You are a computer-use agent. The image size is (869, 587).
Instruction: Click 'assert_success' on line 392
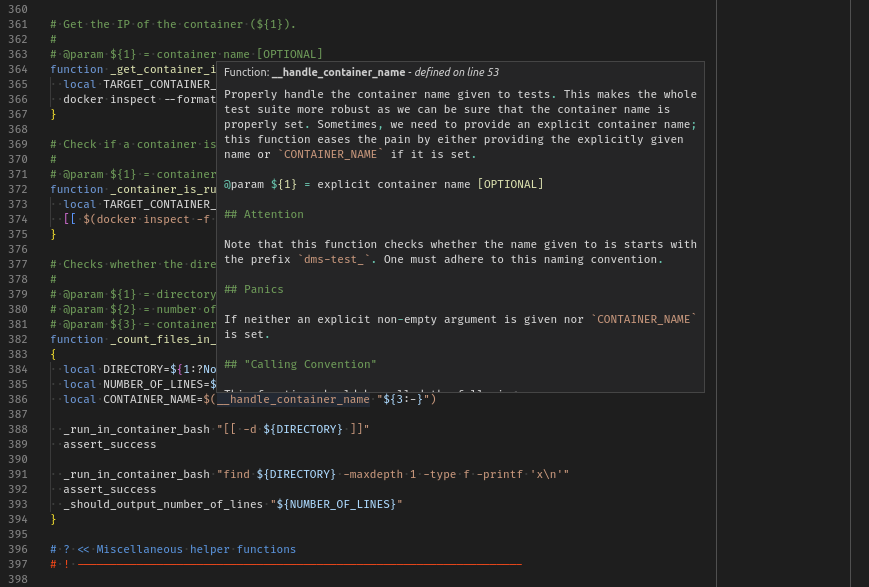pos(110,489)
